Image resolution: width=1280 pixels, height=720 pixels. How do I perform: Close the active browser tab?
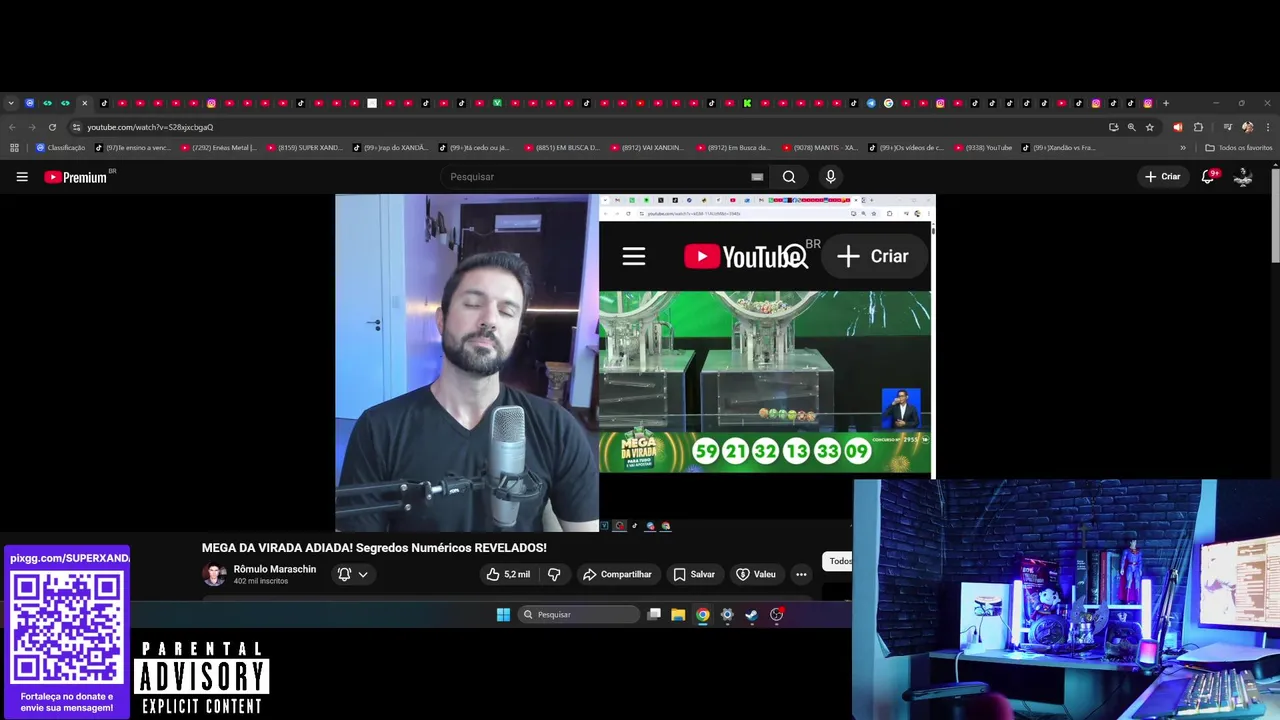point(84,103)
